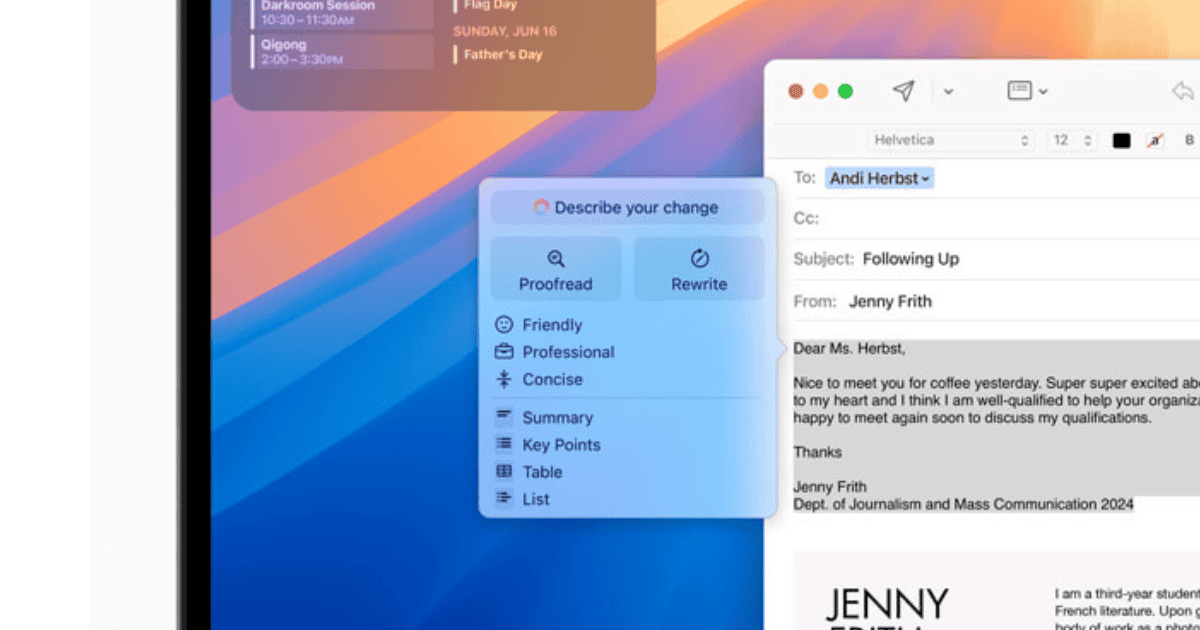Click the briefcase Professional icon
The image size is (1200, 630).
pos(505,352)
